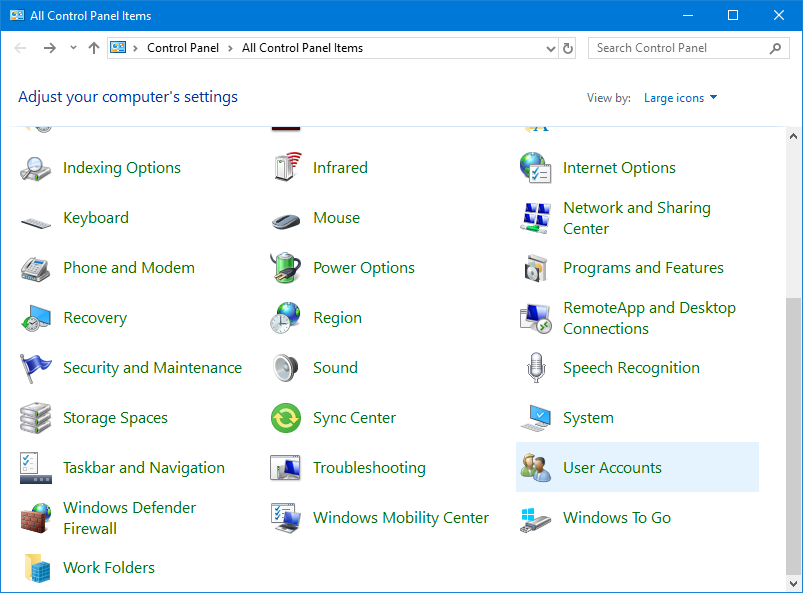Open the Power Options battery icon

tap(286, 267)
